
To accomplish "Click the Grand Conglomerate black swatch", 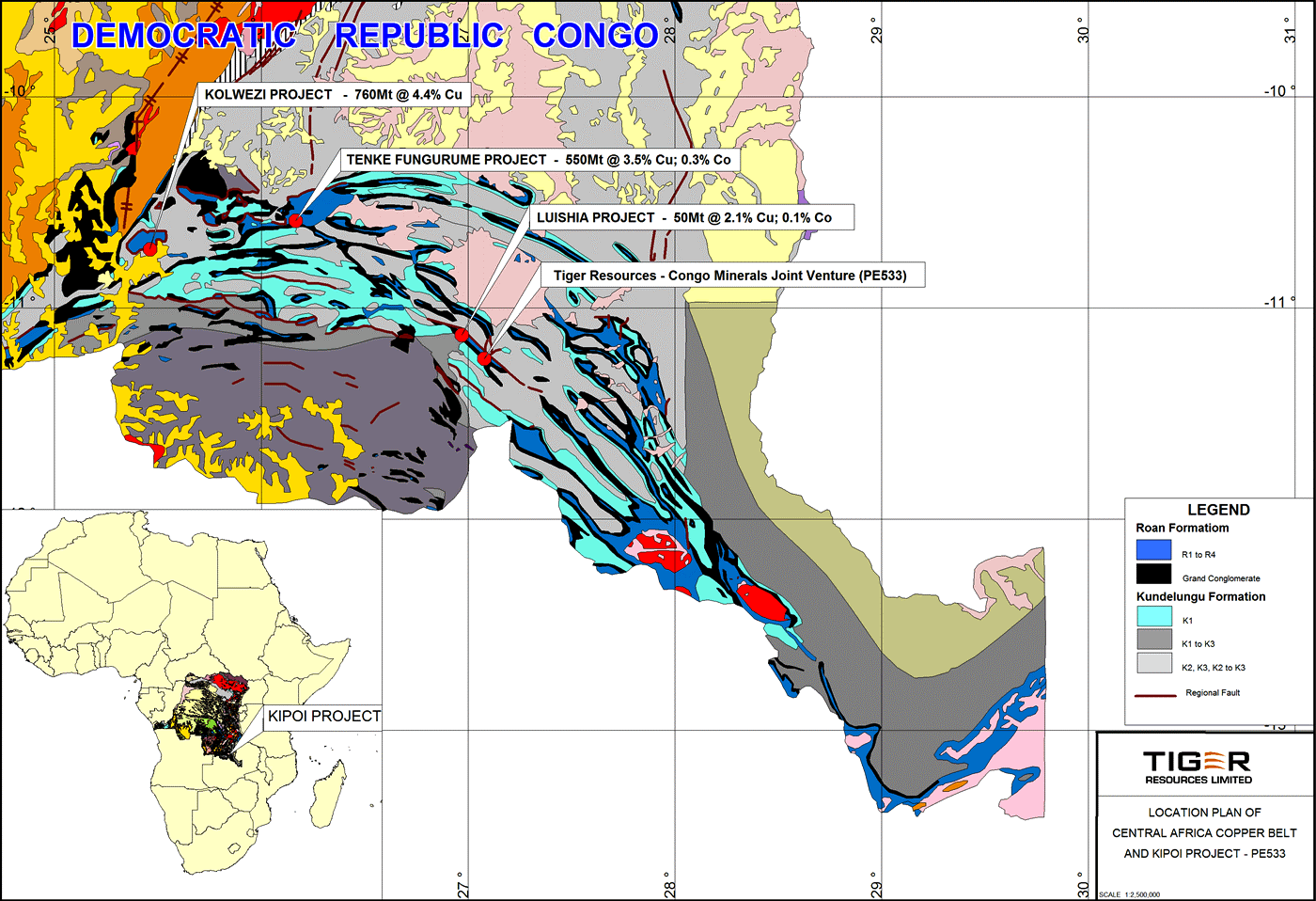I will tap(1154, 574).
